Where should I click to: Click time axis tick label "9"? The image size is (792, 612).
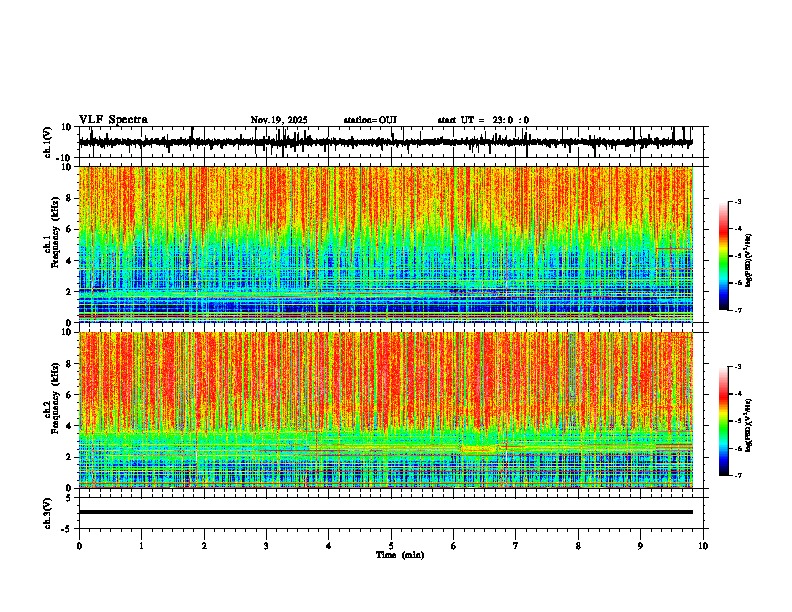click(x=640, y=546)
